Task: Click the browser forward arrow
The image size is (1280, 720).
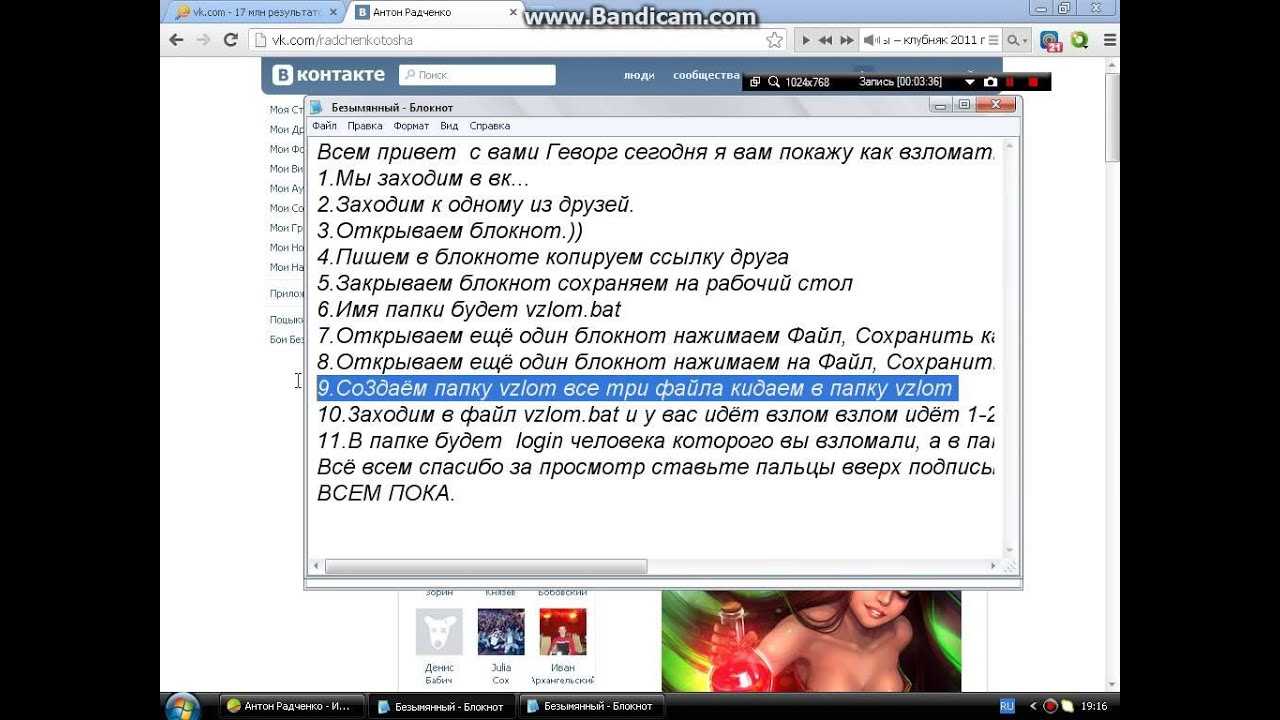Action: click(203, 40)
